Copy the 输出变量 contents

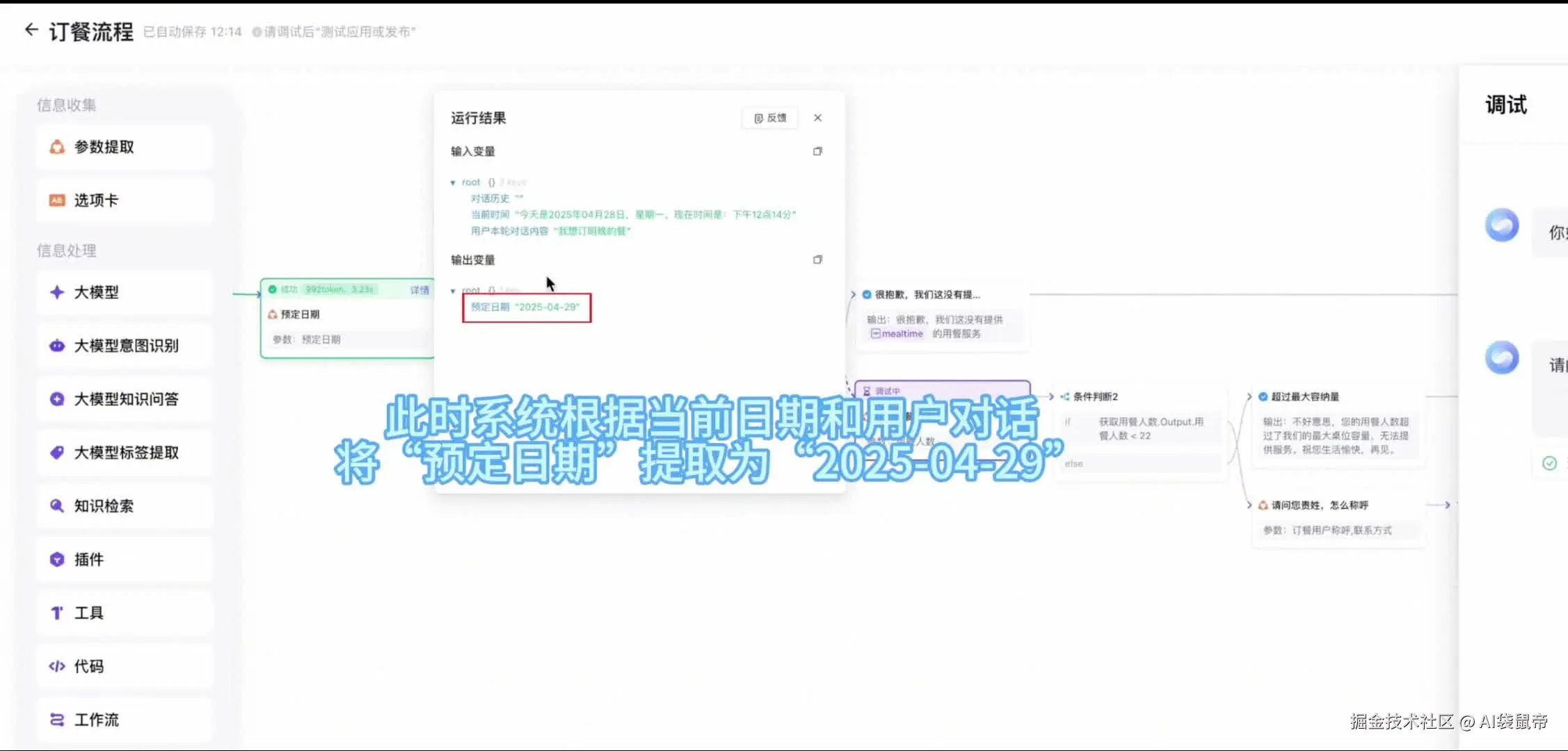(817, 259)
